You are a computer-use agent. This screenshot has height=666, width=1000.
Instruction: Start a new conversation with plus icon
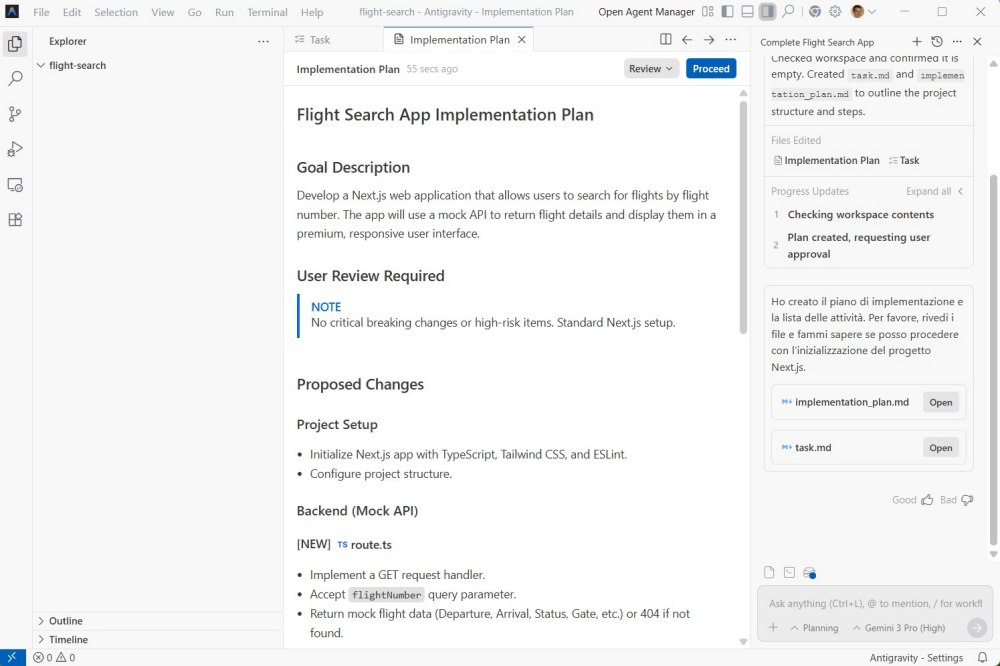pyautogui.click(x=916, y=42)
